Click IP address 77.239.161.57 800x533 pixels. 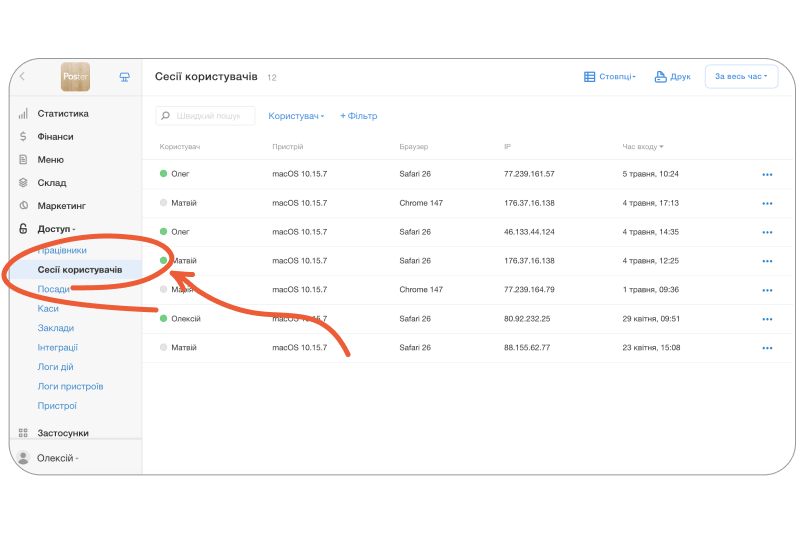529,174
